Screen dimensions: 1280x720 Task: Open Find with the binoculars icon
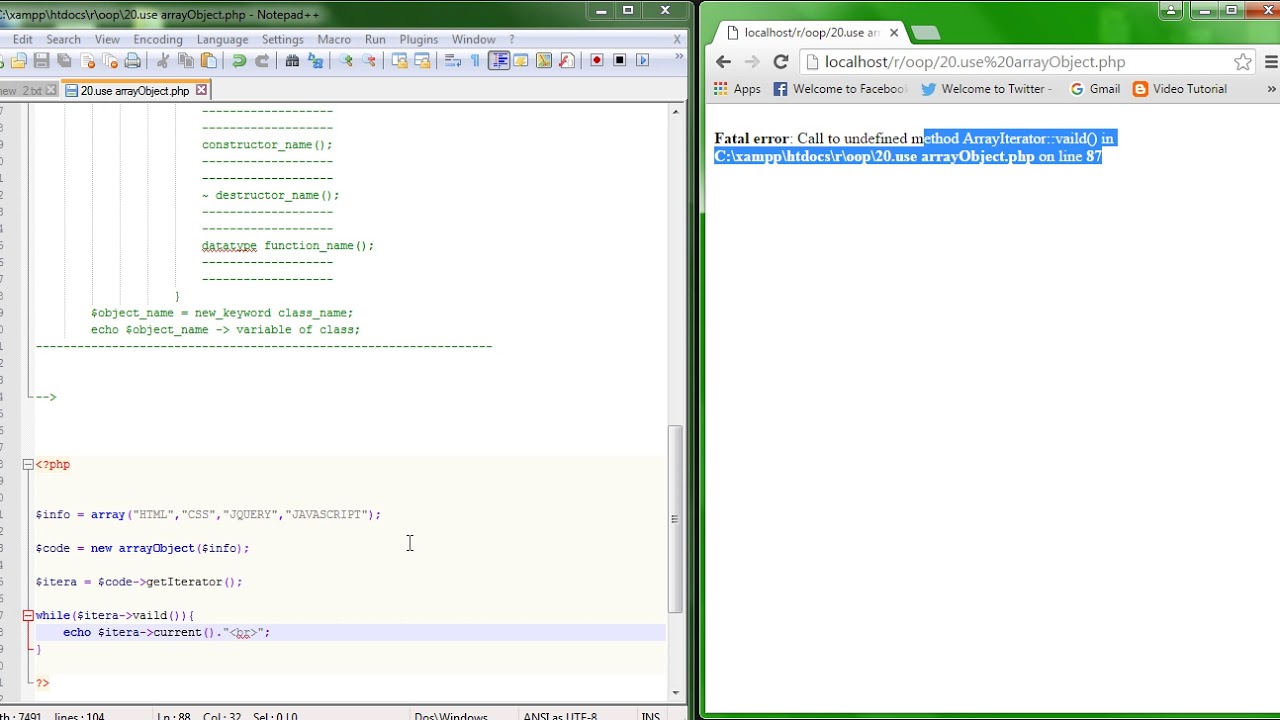pos(292,60)
